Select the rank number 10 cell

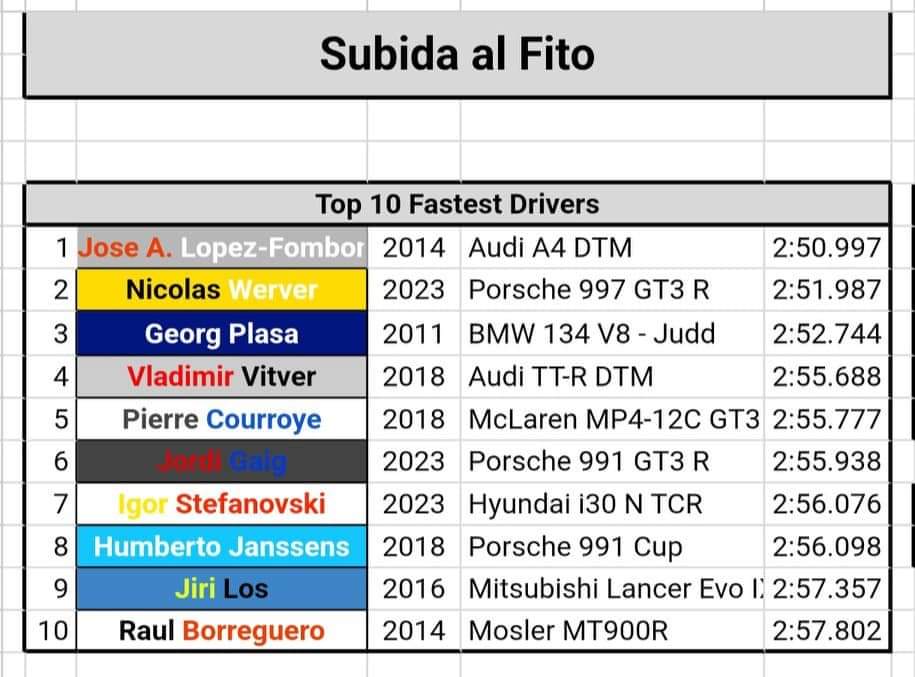pyautogui.click(x=50, y=632)
